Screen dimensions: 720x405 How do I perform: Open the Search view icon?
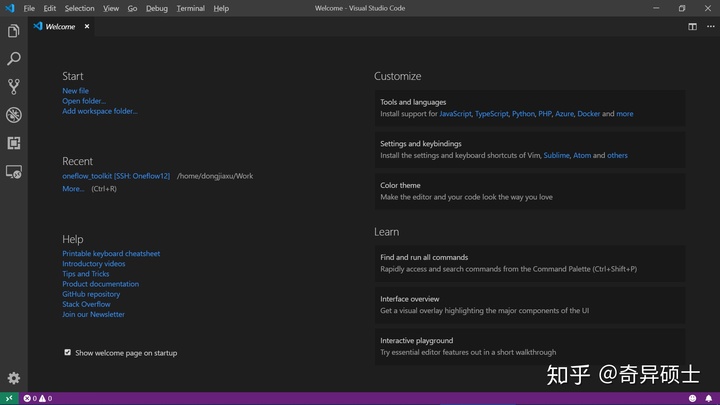point(14,59)
